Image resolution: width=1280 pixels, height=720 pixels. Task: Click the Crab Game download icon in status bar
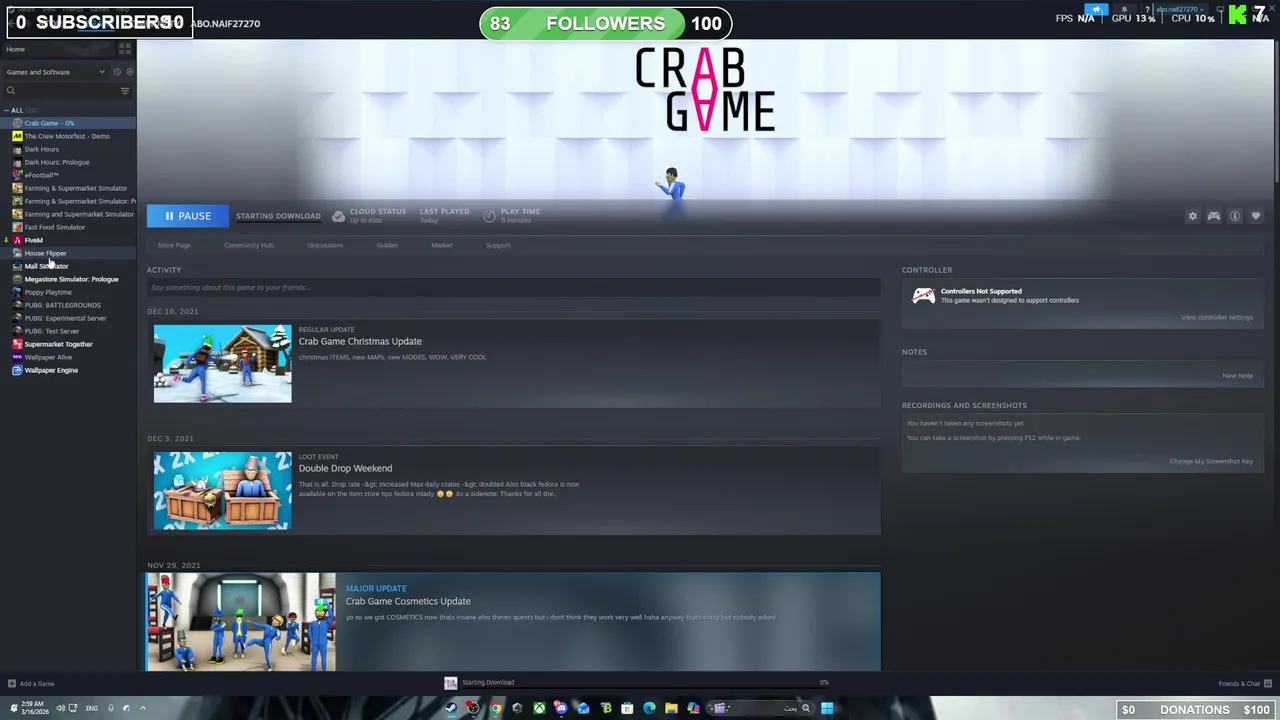pos(450,683)
